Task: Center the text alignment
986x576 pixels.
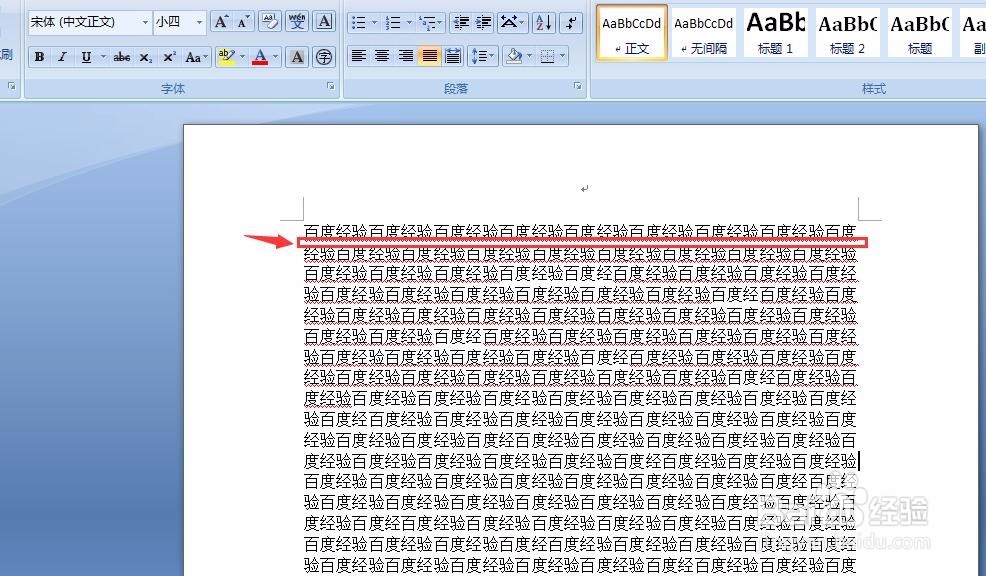Action: coord(382,57)
